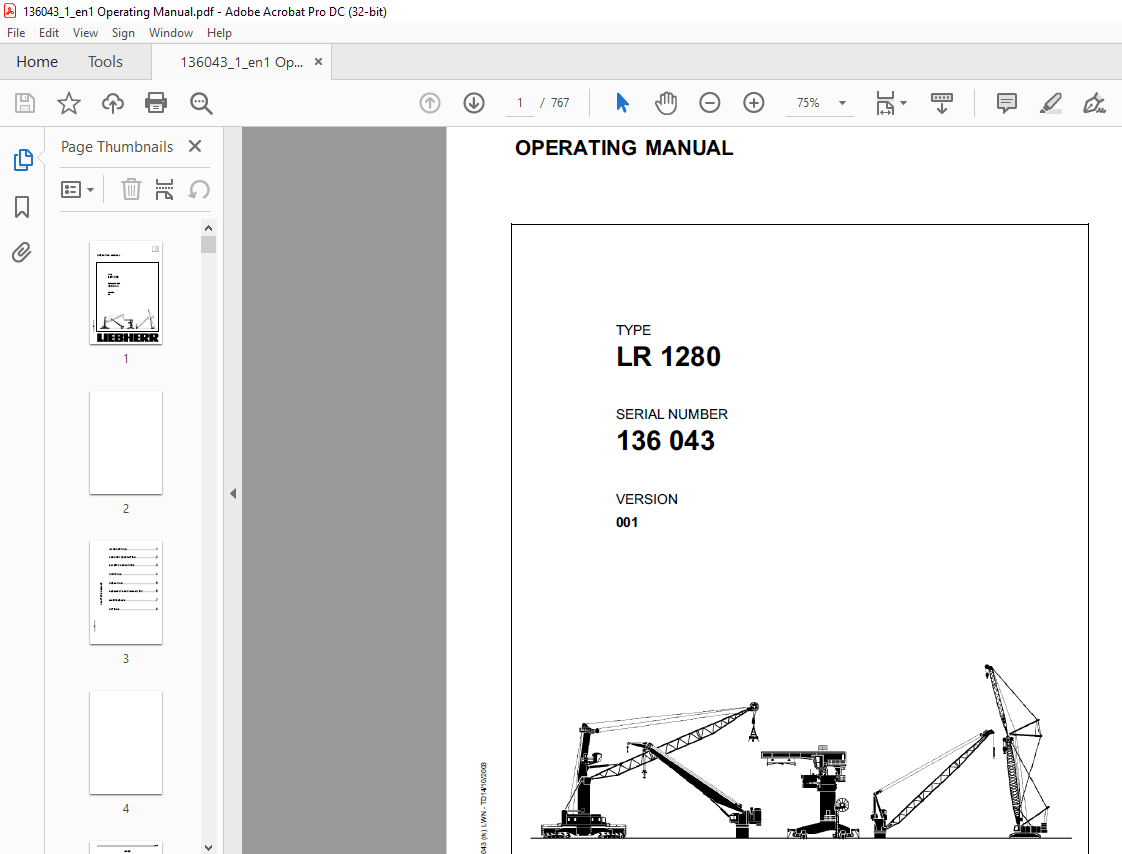Go to next page arrow icon
1122x854 pixels.
coord(474,103)
